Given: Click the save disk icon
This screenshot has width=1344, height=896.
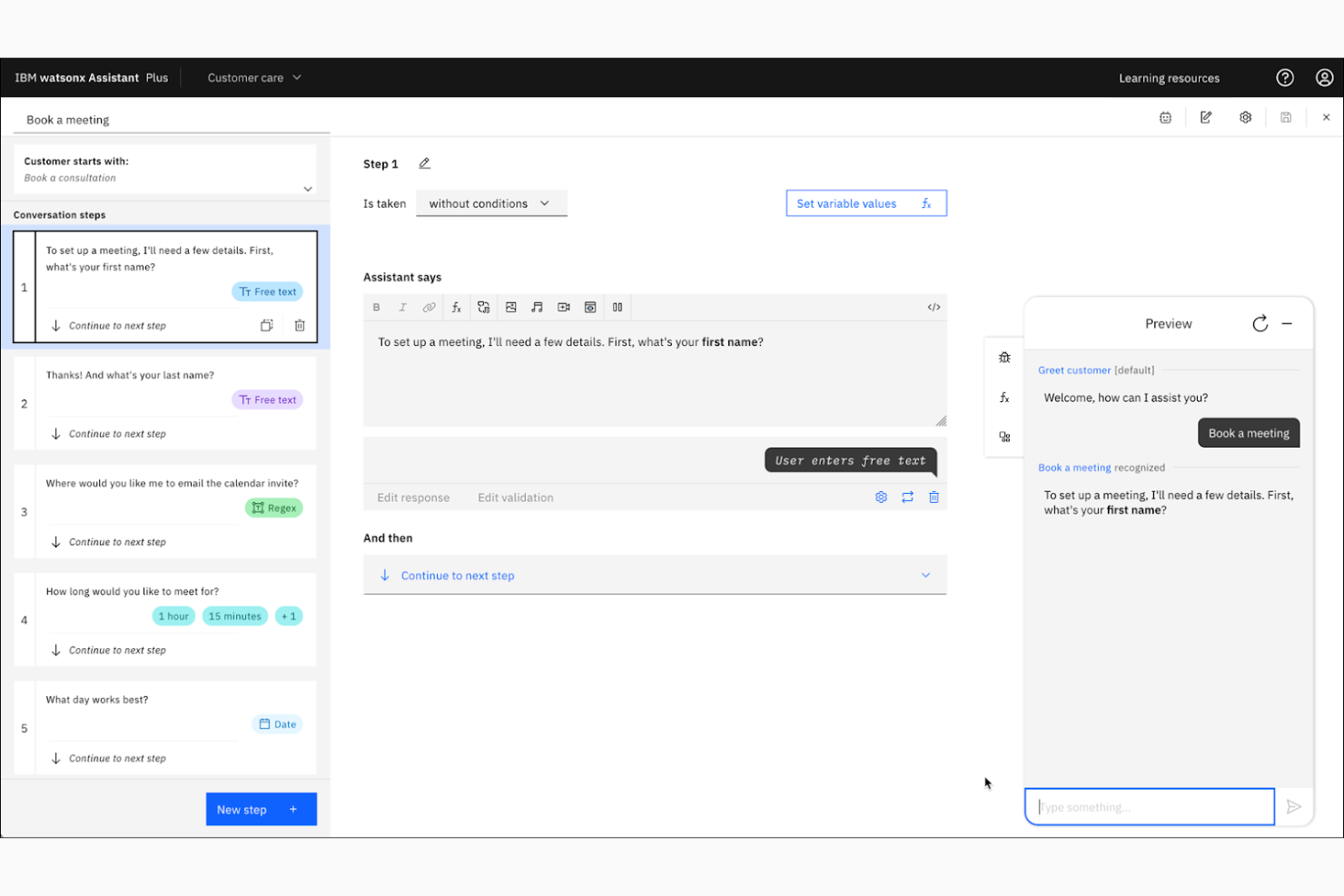Looking at the screenshot, I should [1285, 117].
